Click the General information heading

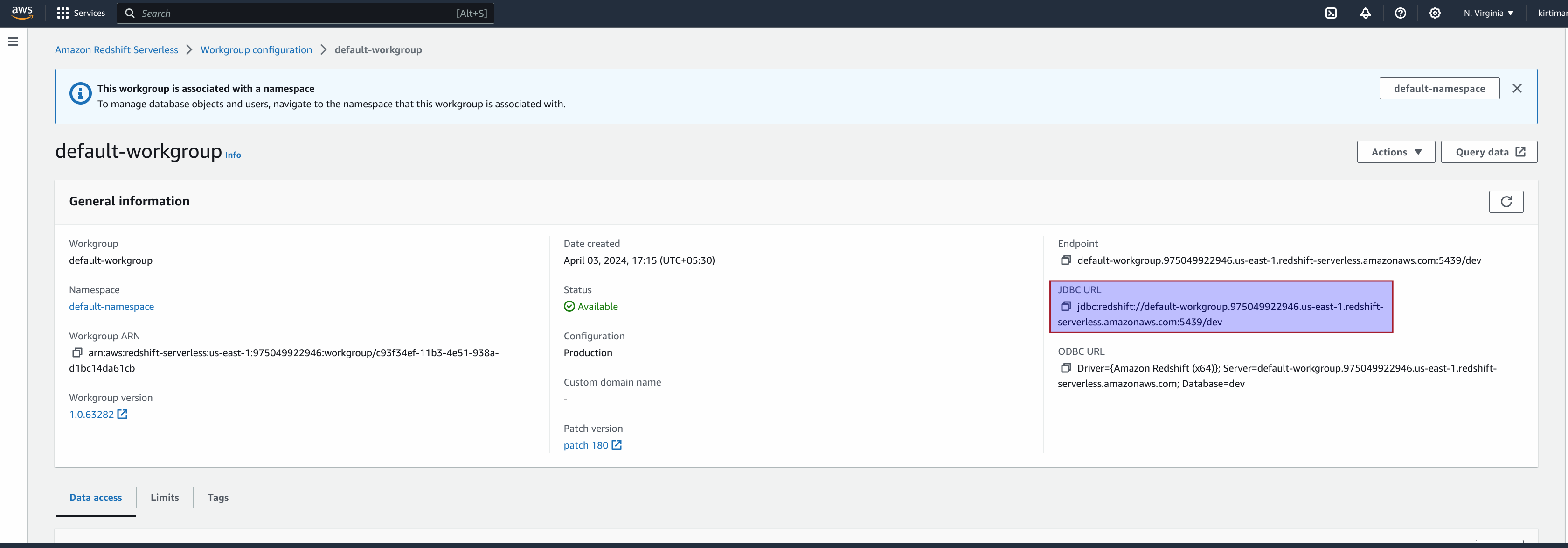tap(129, 201)
